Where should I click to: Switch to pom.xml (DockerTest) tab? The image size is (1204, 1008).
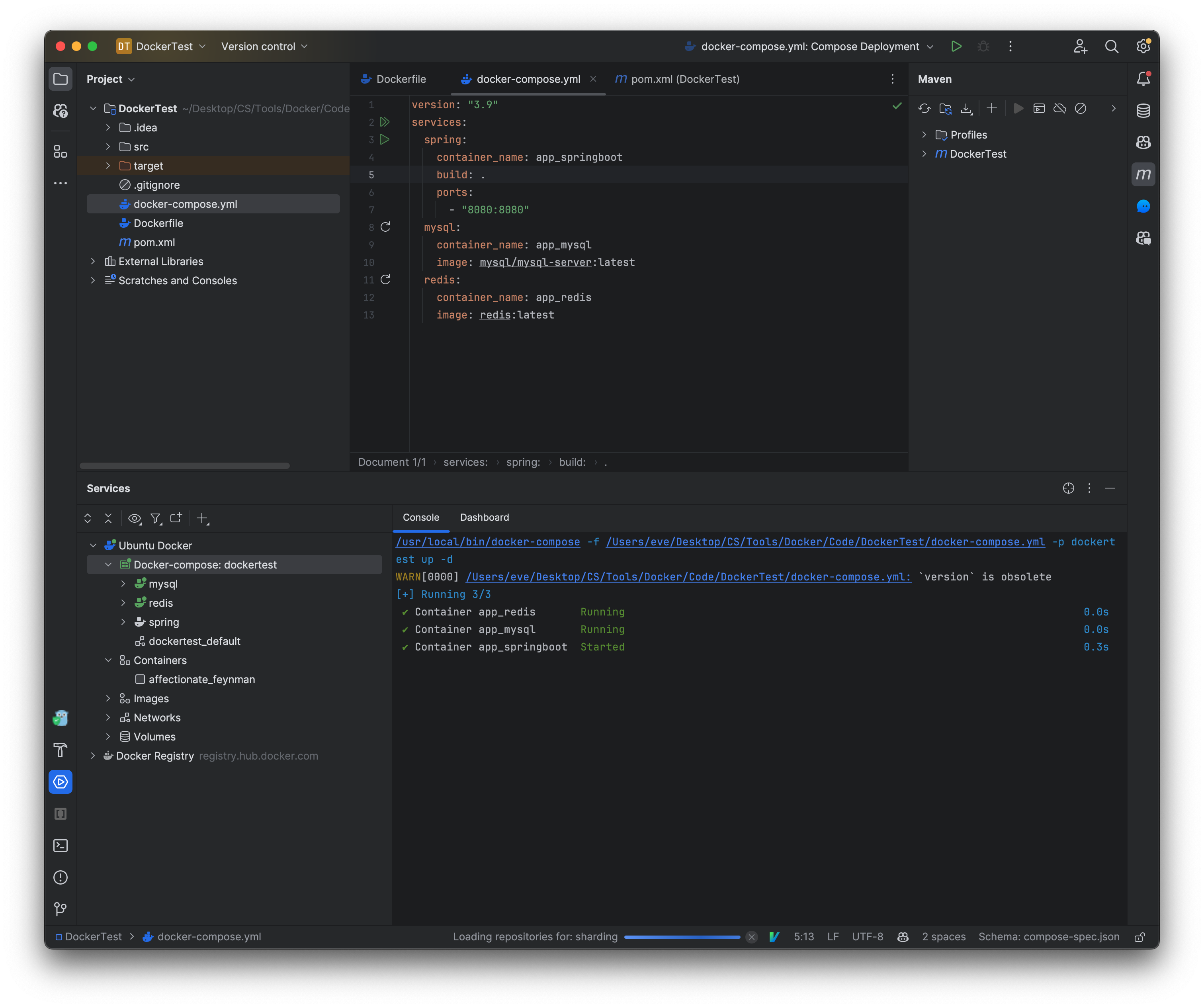[677, 79]
